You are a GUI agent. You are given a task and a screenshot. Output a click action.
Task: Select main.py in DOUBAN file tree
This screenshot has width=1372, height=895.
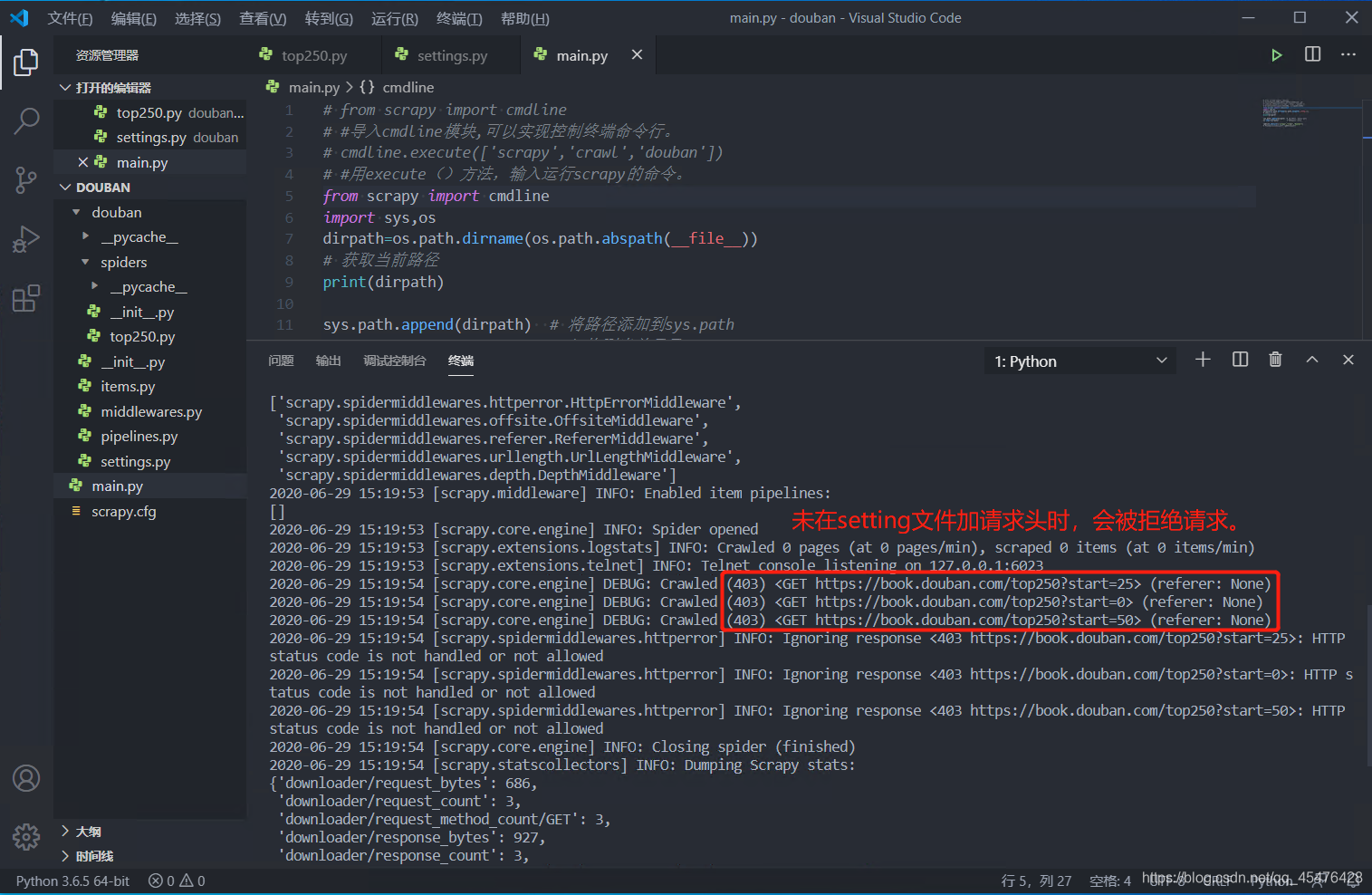150,486
